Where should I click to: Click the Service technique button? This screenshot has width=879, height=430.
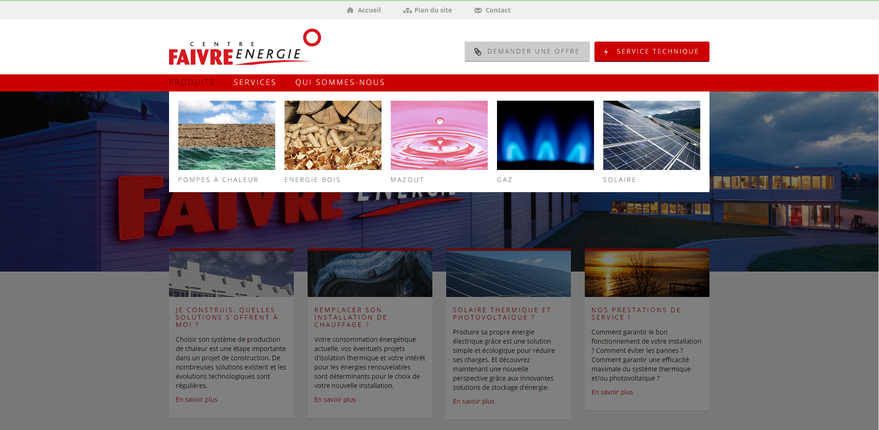651,52
